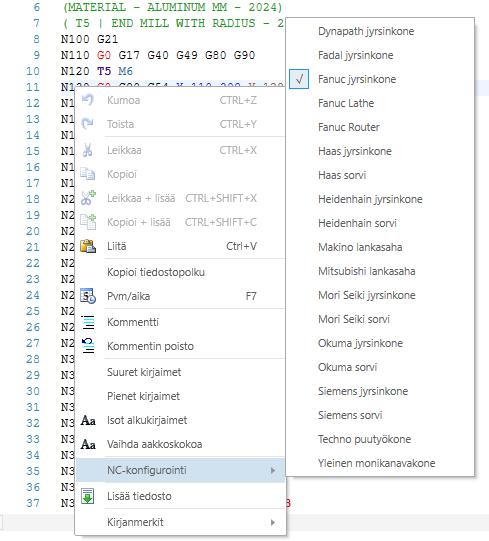The width and height of the screenshot is (489, 541).
Task: Choose Kopioi tiedostopolku from context menu
Action: (x=180, y=272)
